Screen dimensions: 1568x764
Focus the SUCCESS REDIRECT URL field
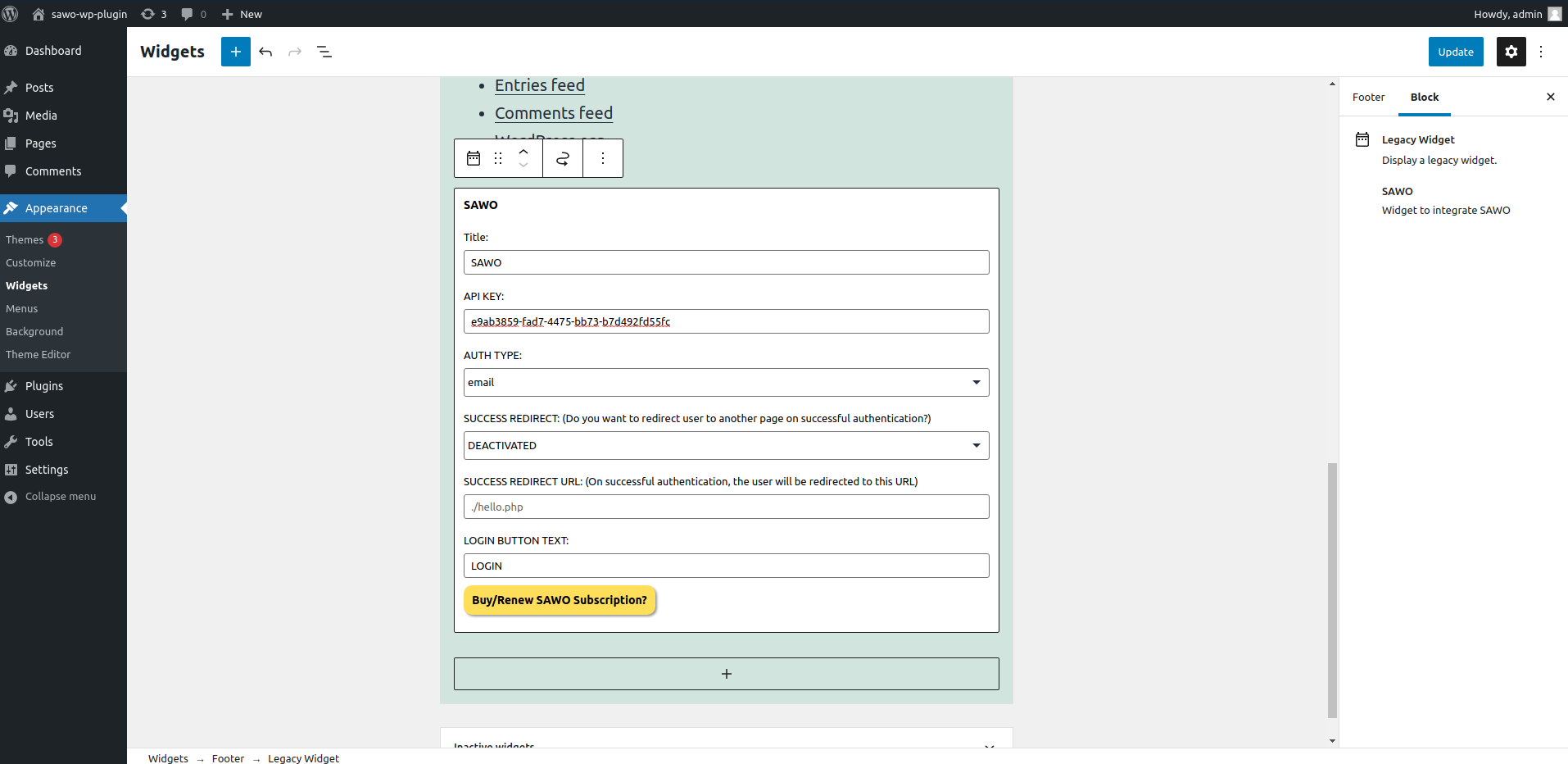[x=727, y=507]
